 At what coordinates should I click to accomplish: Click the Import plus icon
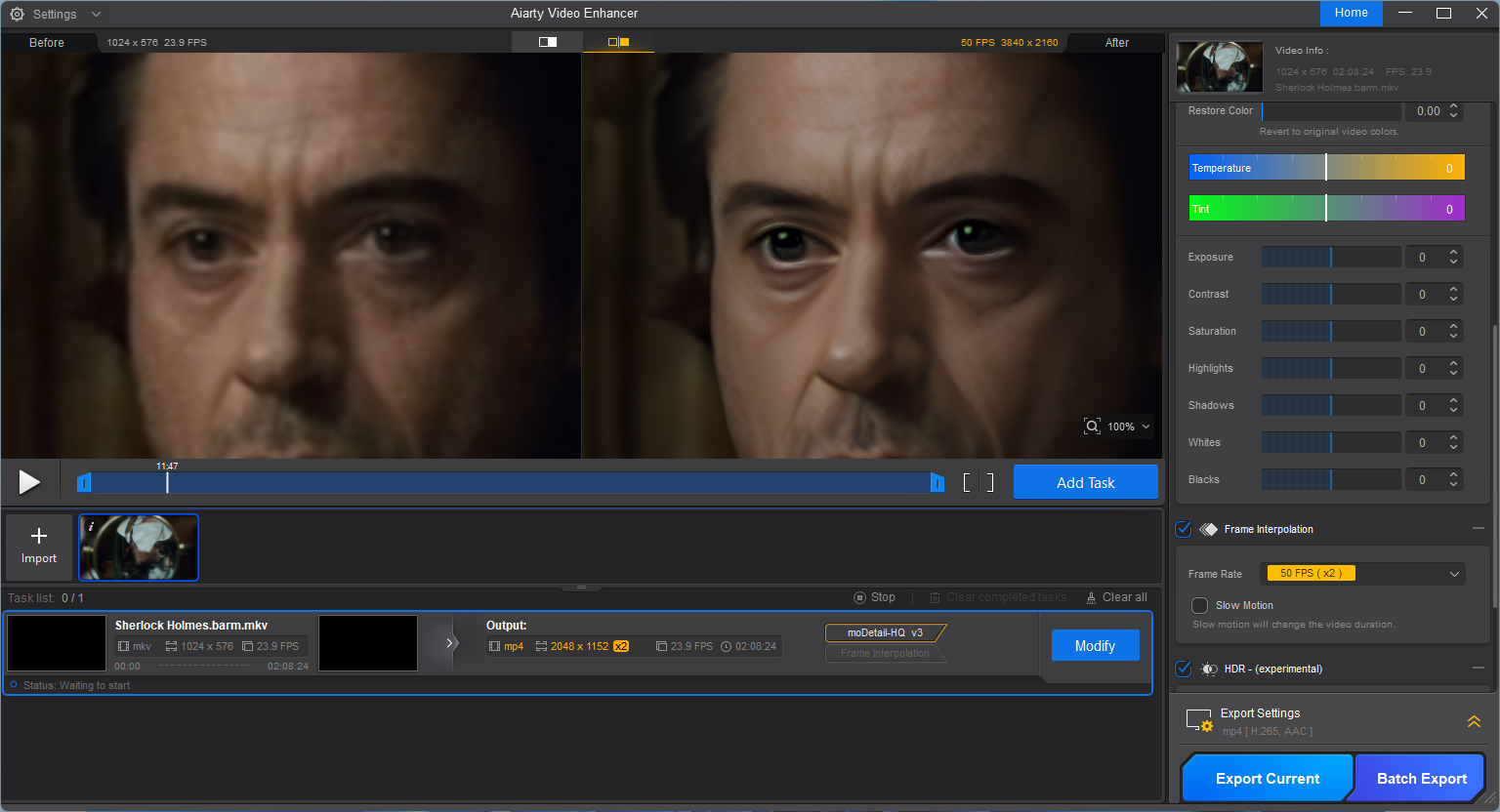pyautogui.click(x=39, y=537)
